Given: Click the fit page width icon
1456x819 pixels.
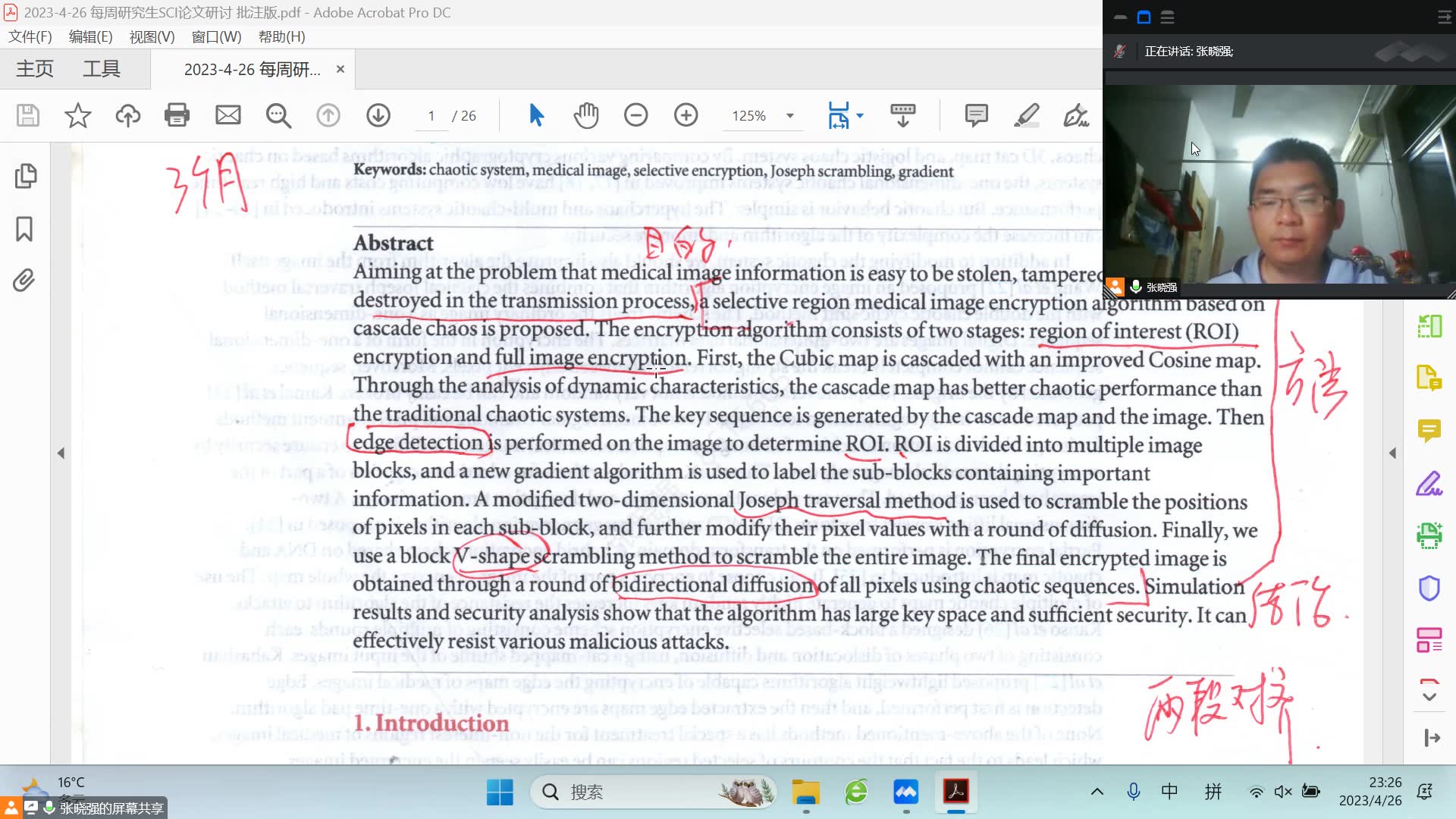Looking at the screenshot, I should pyautogui.click(x=839, y=115).
